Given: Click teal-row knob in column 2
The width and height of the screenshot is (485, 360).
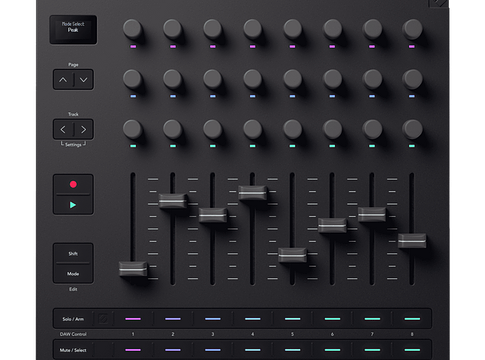Looking at the screenshot, I should [173, 129].
